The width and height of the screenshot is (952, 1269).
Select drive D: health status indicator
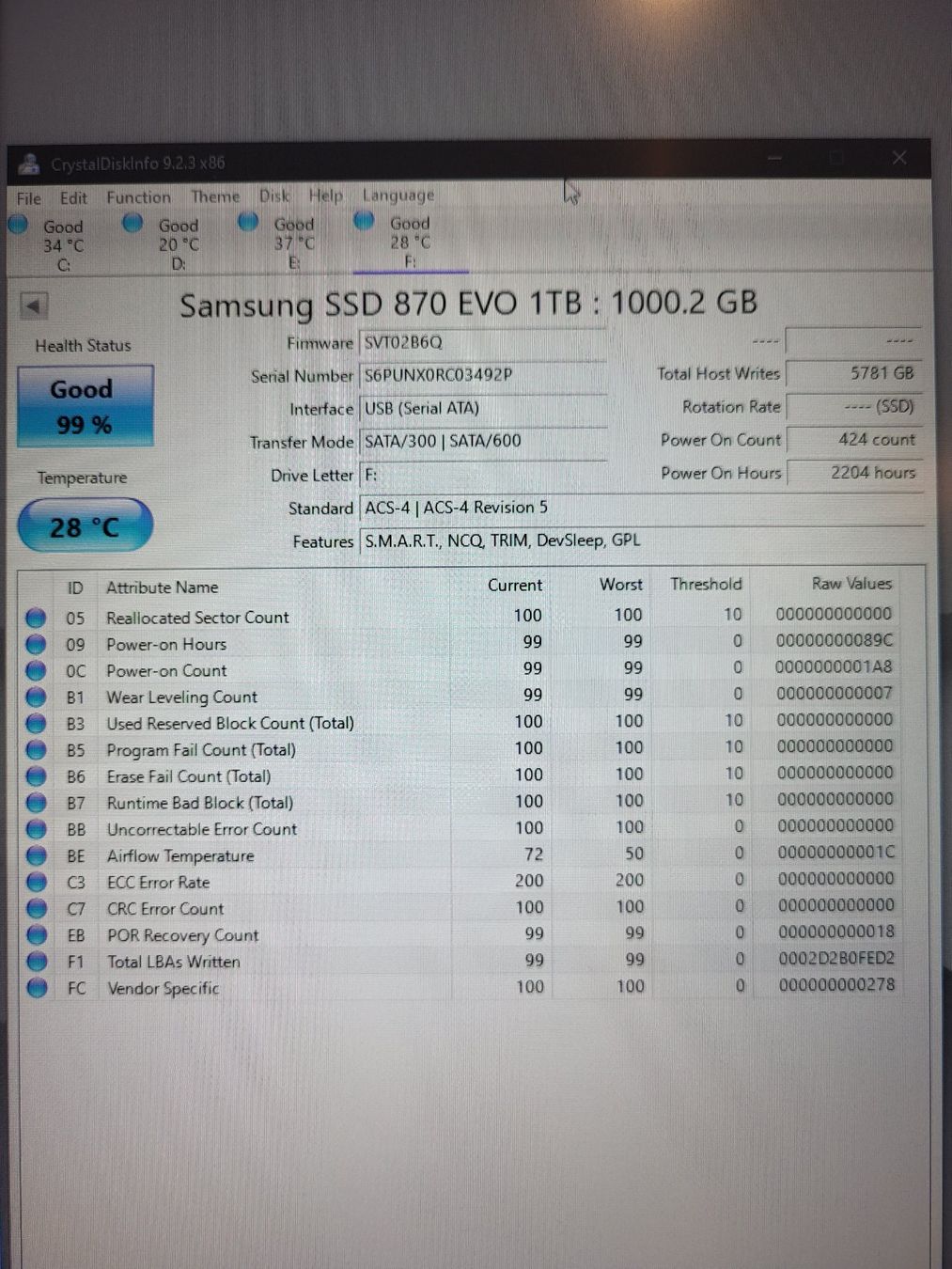click(x=132, y=223)
